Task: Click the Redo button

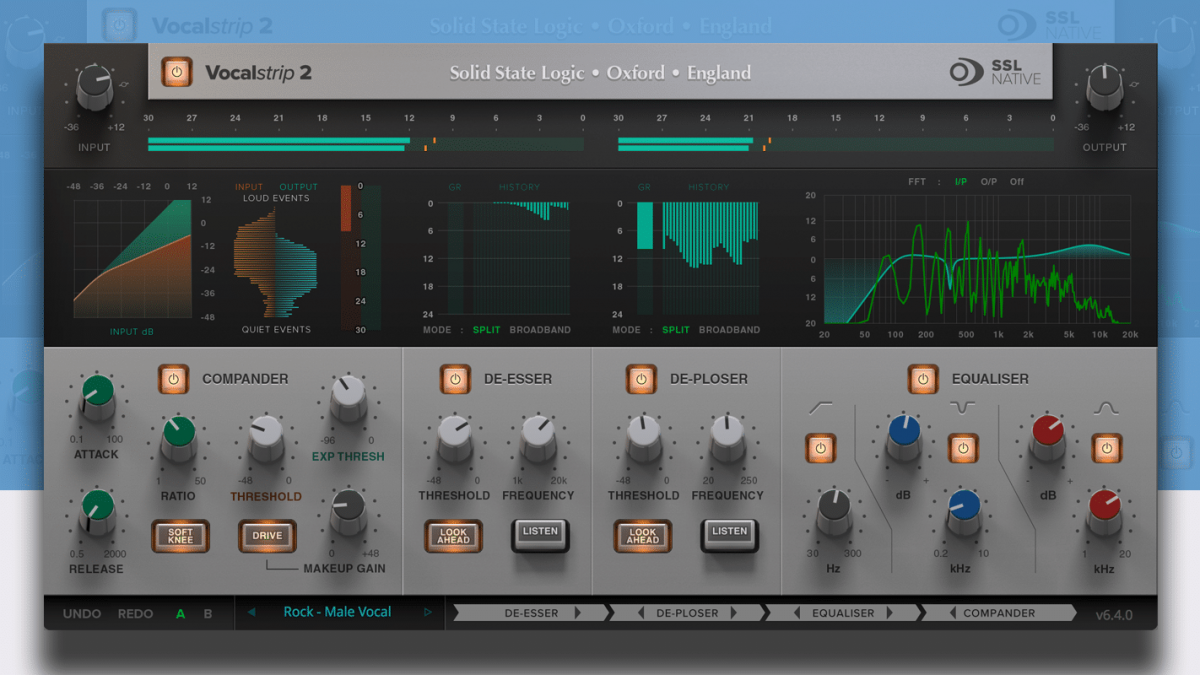Action: point(135,613)
